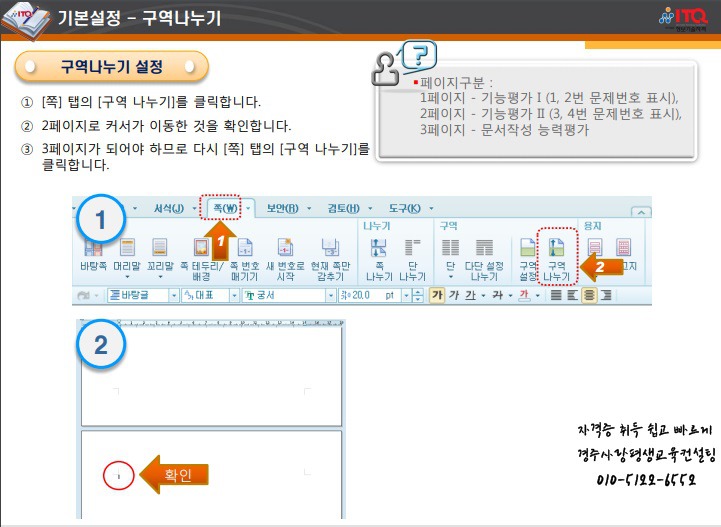721x527 pixels.
Task: Open 구역 설정 section settings
Action: point(527,259)
